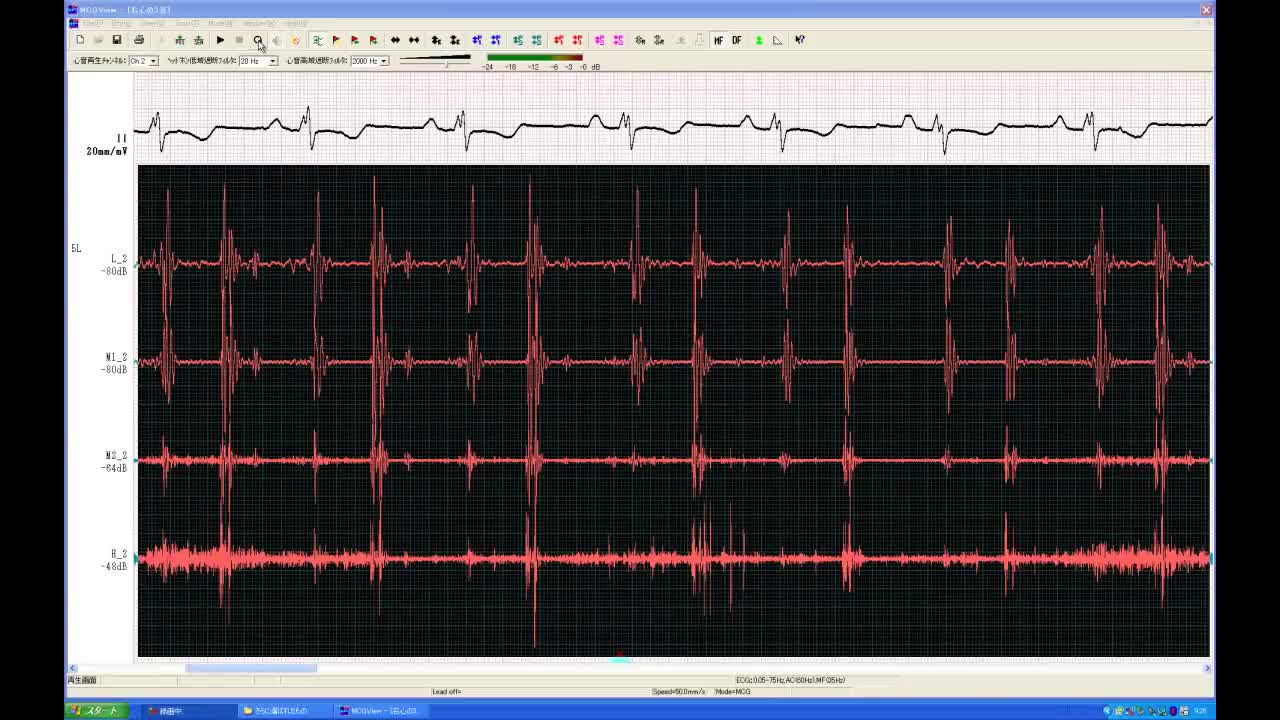Click the New document icon

[x=80, y=40]
